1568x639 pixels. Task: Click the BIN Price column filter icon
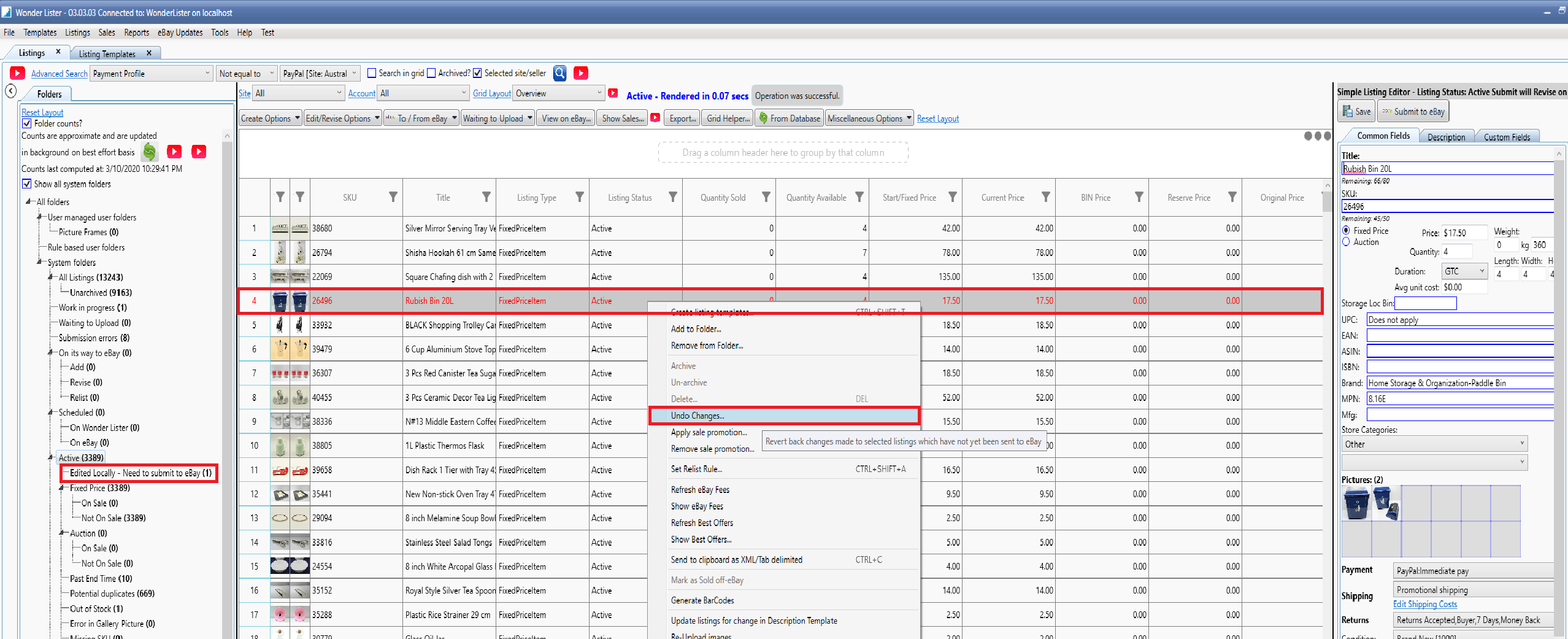(1139, 197)
